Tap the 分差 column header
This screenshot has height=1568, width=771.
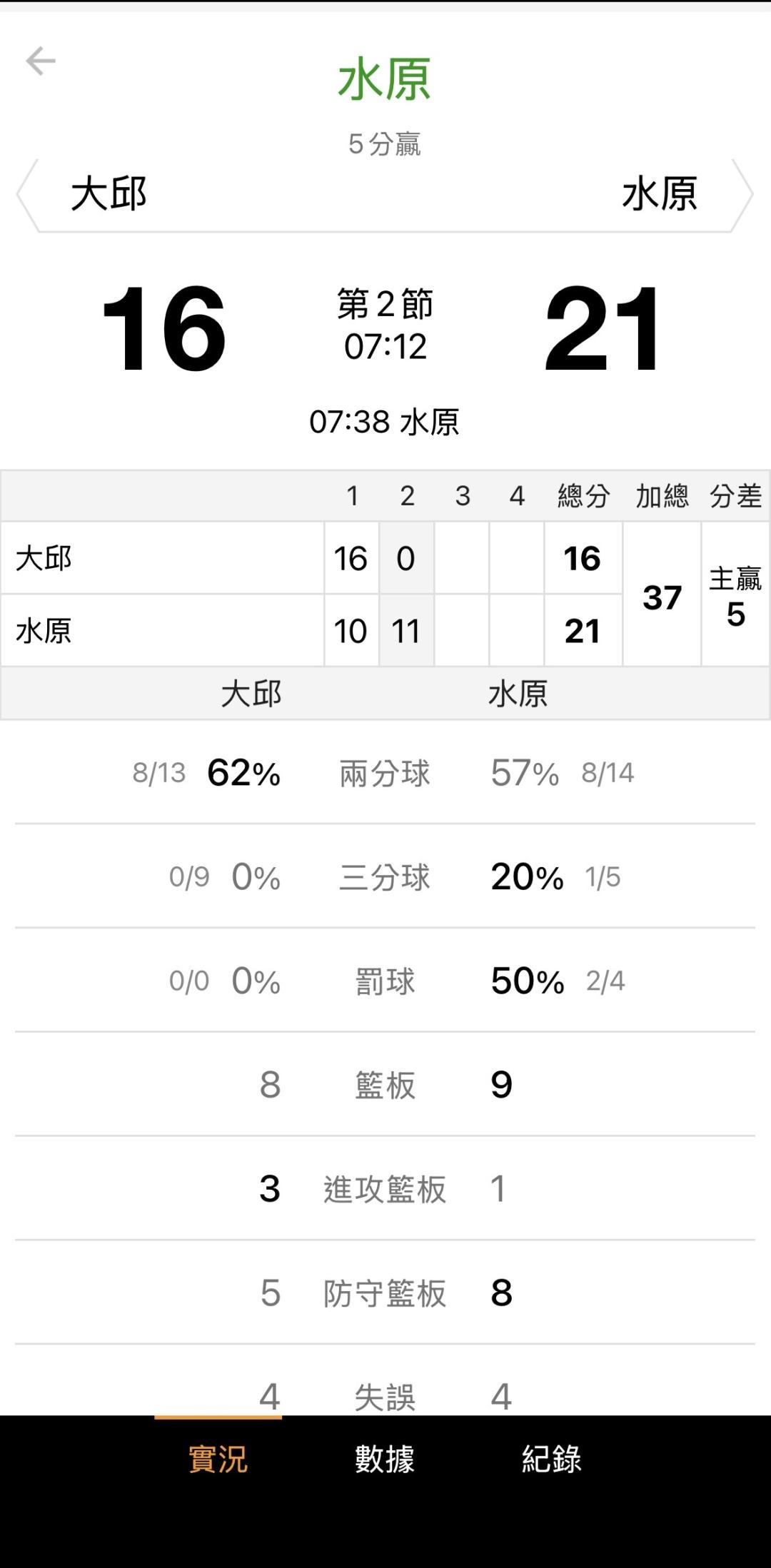pyautogui.click(x=735, y=496)
